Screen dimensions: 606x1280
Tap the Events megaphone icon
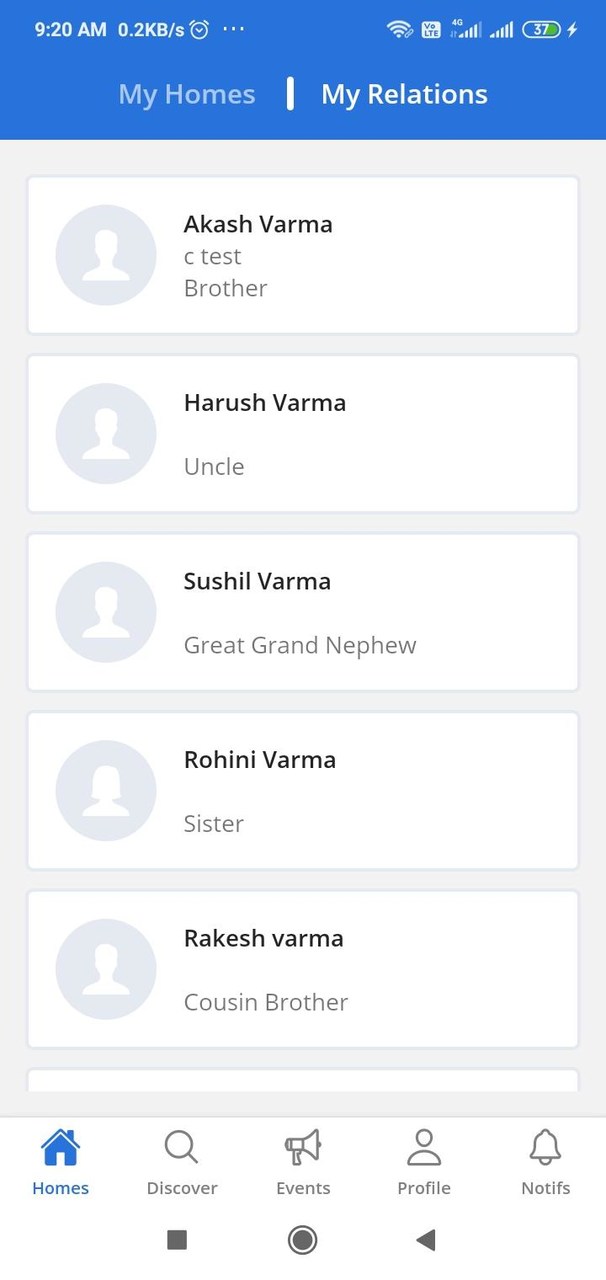click(302, 1148)
